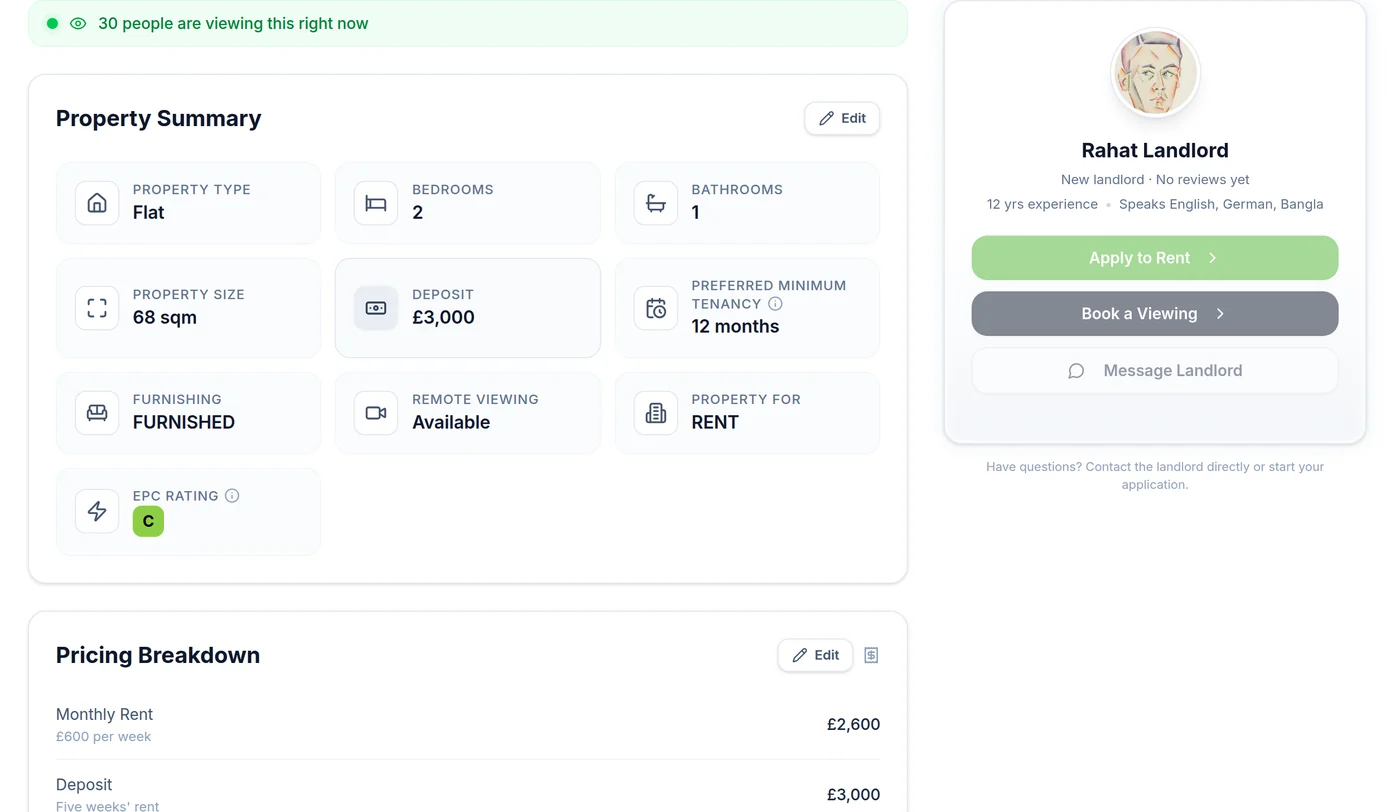Click the 'Property Summary' heading
The image size is (1400, 812).
point(158,118)
